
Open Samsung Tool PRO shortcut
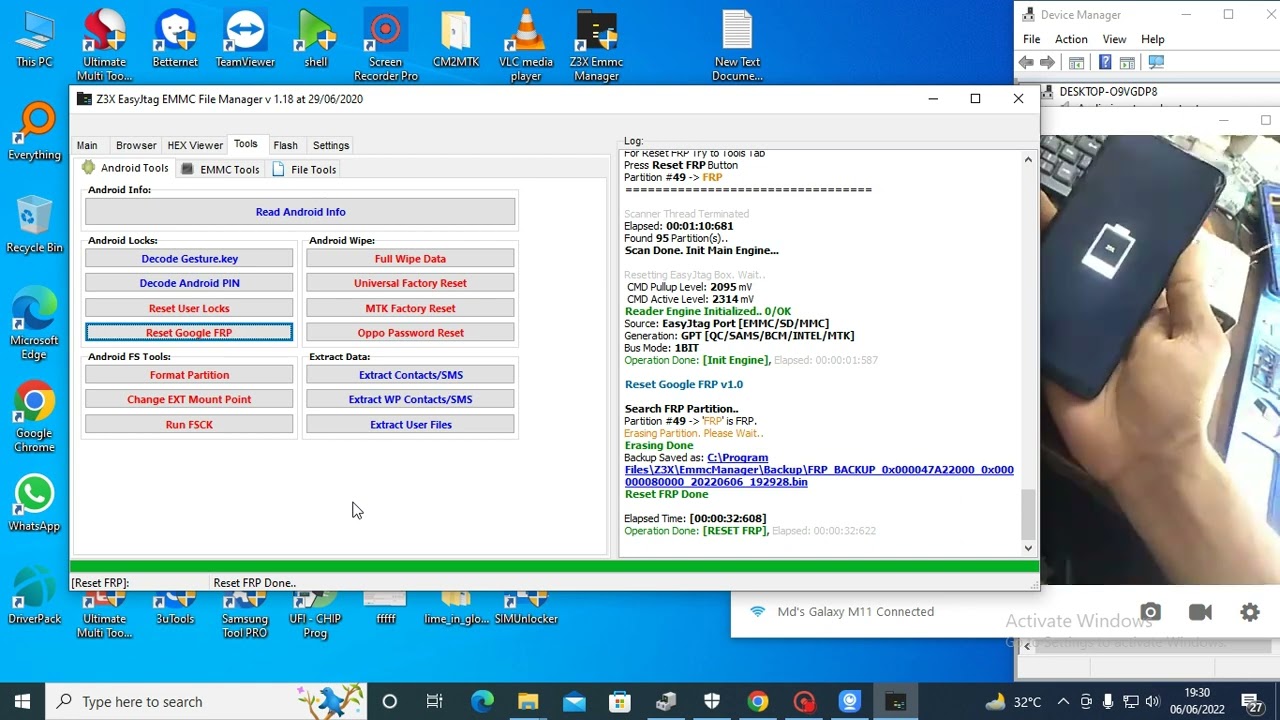pos(245,614)
